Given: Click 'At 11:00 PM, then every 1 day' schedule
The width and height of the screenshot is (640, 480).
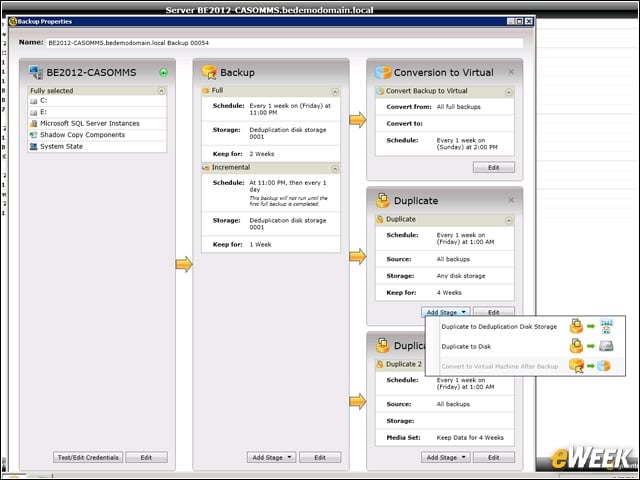Looking at the screenshot, I should (288, 186).
